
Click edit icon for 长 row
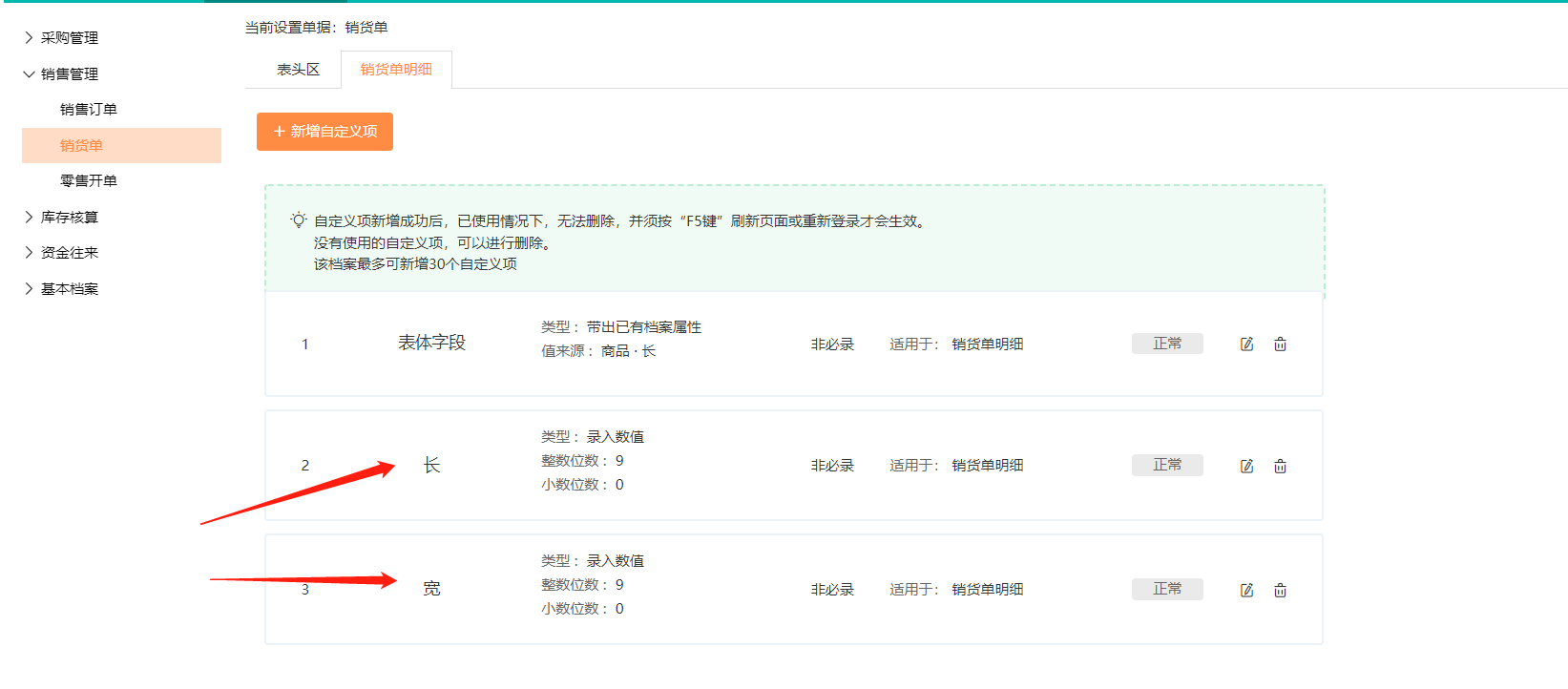(x=1246, y=466)
